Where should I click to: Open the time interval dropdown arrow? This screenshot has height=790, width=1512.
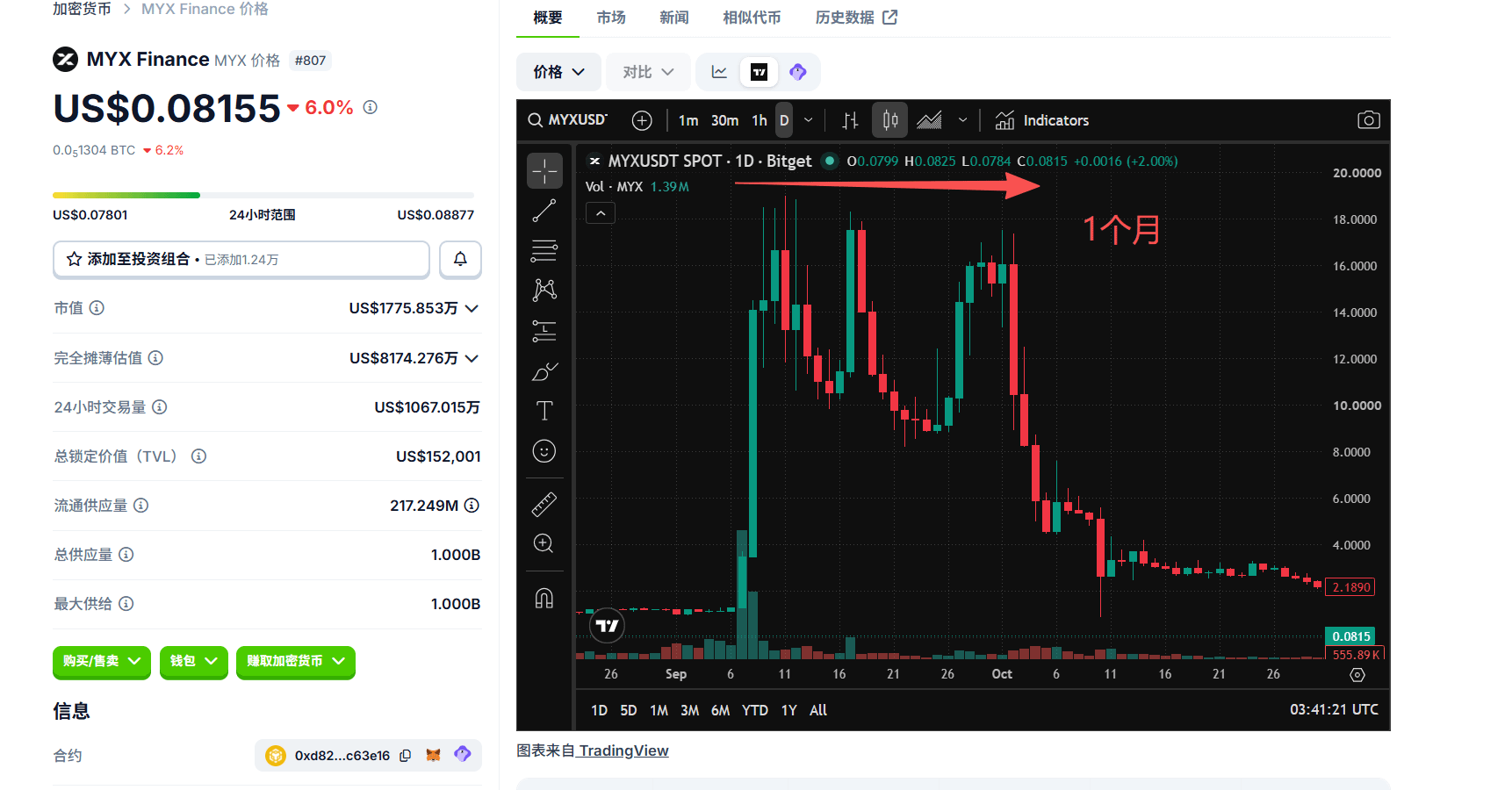tap(809, 120)
